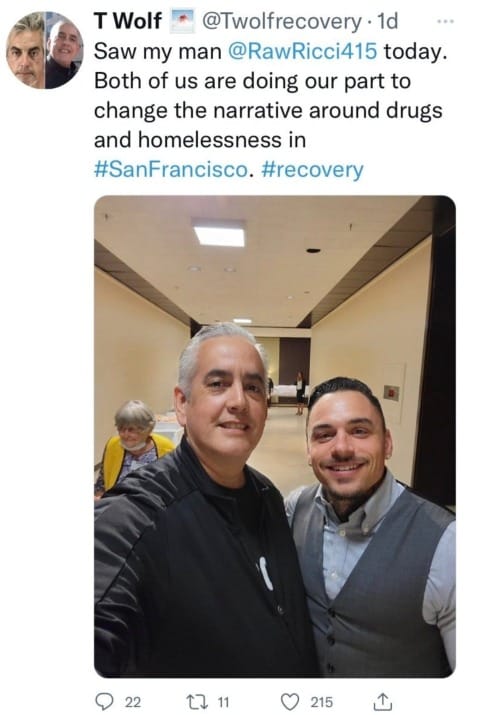Open the @RawRicci415 mention link
This screenshot has height=715, width=480.
click(x=302, y=51)
